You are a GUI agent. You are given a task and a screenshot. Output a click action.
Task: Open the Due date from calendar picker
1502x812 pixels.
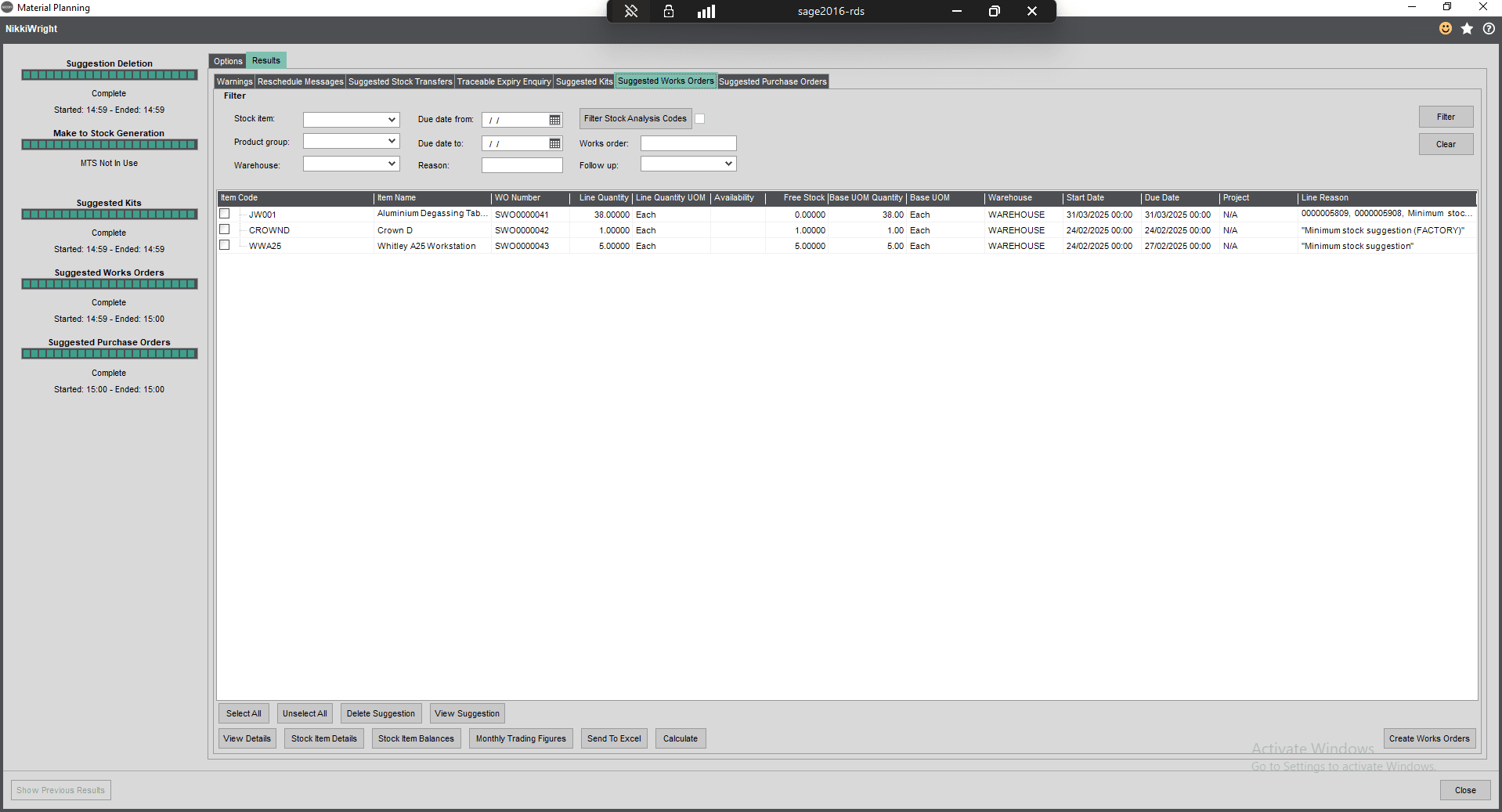coord(554,120)
